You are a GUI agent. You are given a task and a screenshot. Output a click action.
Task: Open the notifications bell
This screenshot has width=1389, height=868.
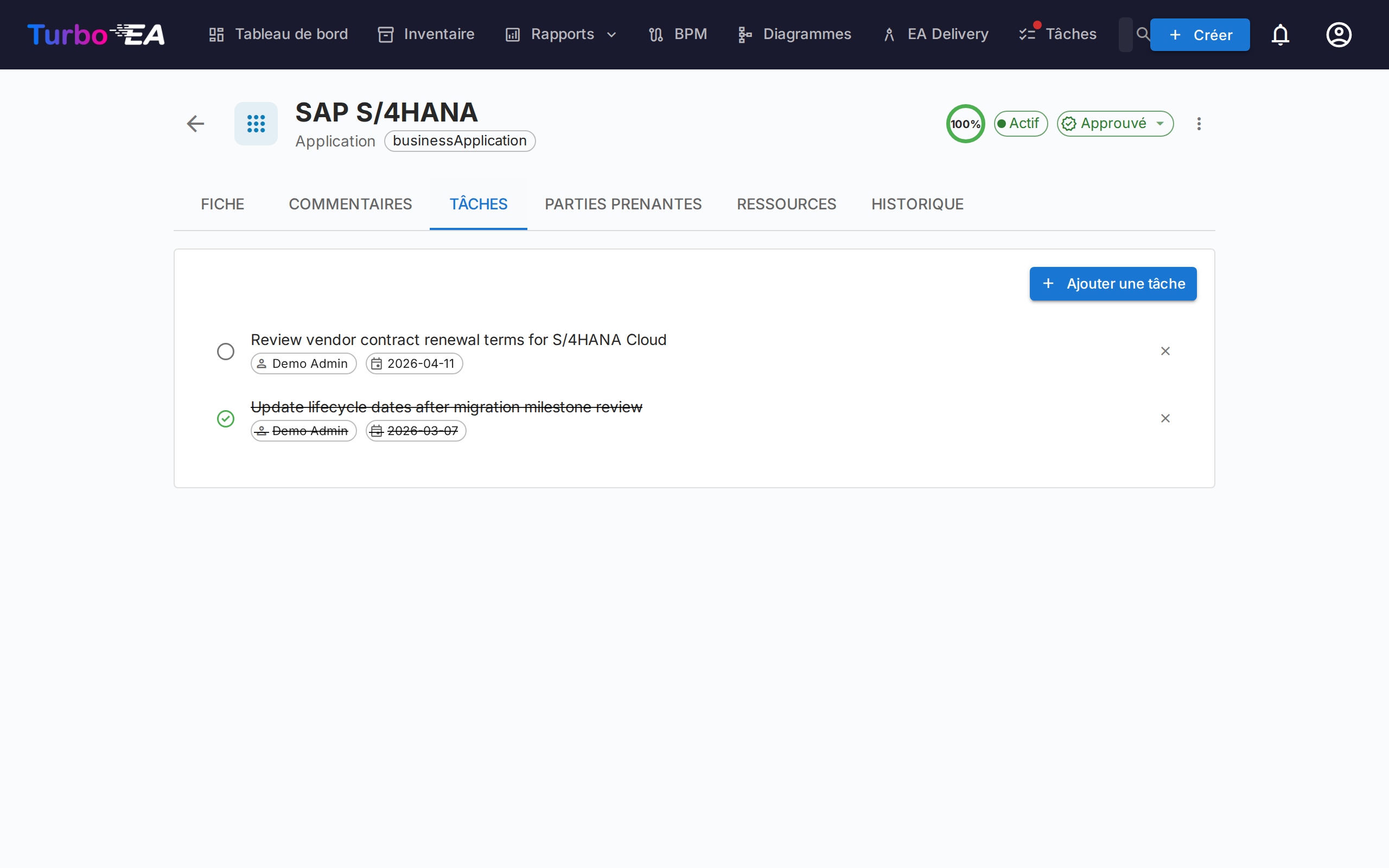tap(1280, 34)
